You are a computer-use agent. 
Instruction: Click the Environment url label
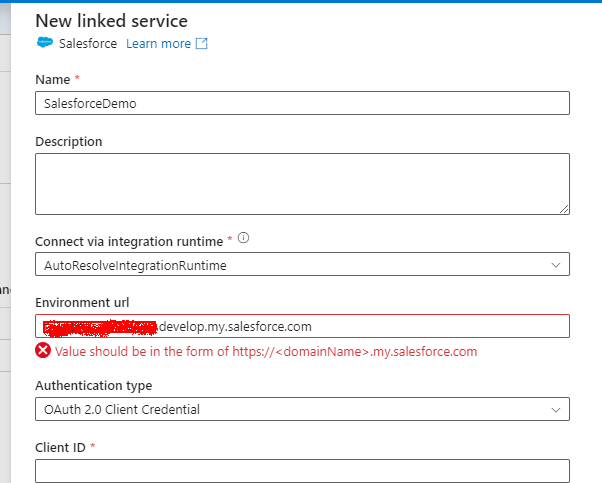(82, 303)
